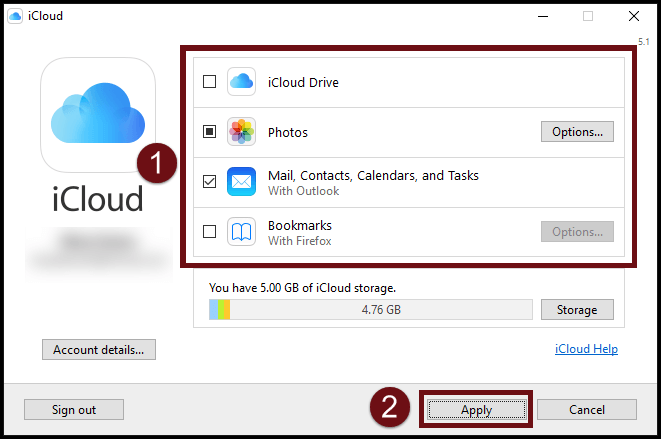
Task: Click Sign out
Action: pos(74,409)
